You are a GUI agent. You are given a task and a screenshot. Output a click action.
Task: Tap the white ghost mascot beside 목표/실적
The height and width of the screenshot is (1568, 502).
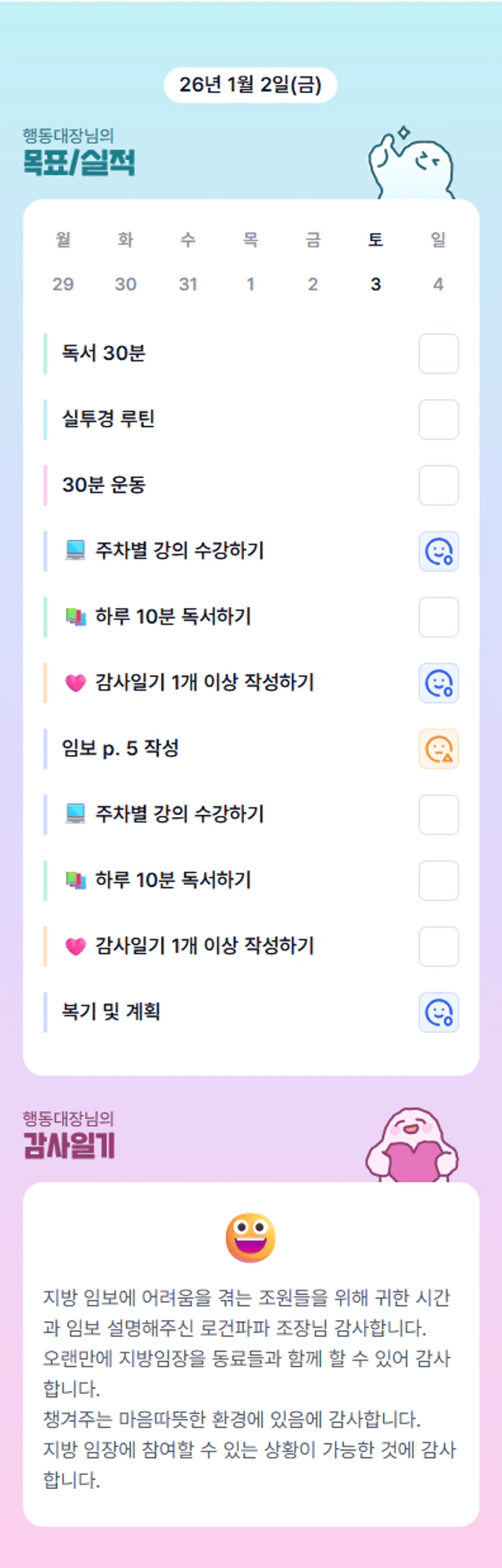coord(411,164)
